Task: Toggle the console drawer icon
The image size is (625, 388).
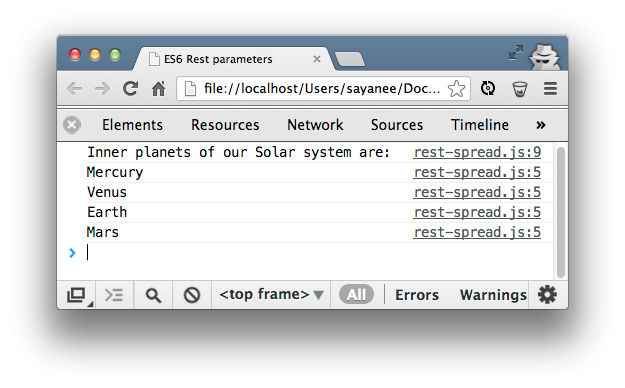Action: click(x=114, y=295)
